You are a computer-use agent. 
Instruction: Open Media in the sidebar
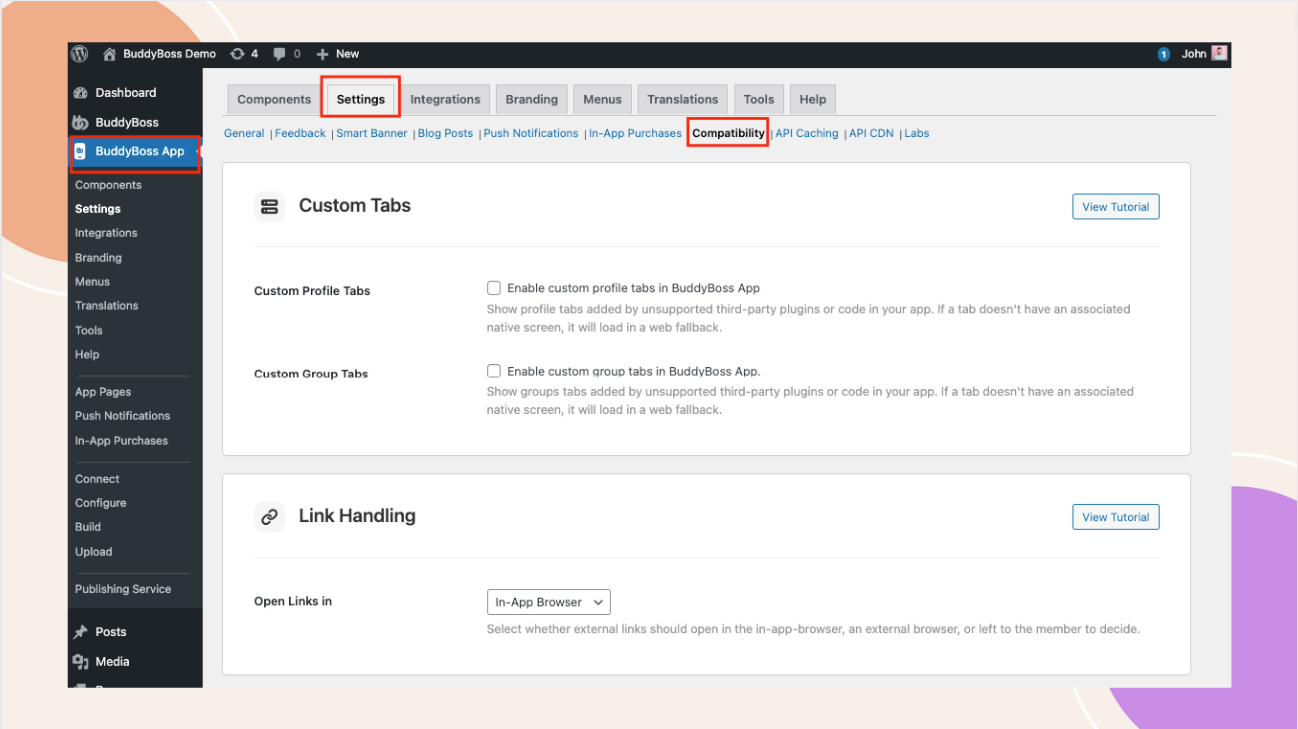pos(112,662)
